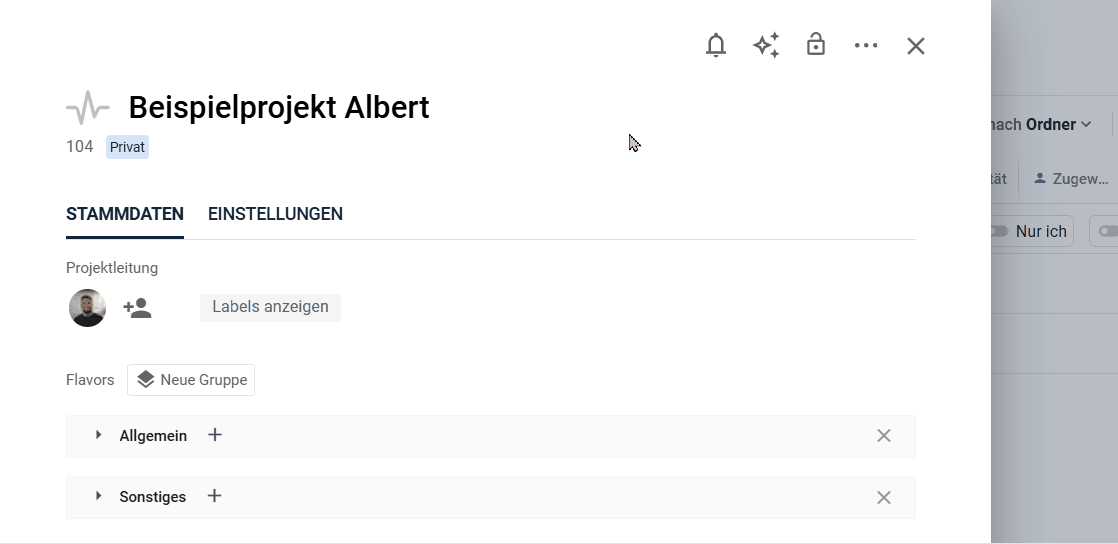Expand the Sonstiges group
Viewport: 1118px width, 544px height.
(99, 496)
